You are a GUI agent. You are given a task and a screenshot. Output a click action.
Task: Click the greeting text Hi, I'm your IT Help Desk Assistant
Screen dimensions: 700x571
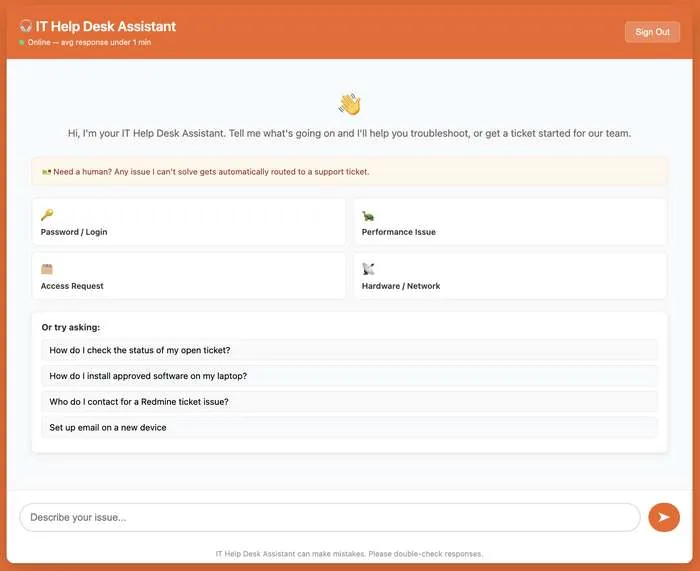tap(350, 133)
